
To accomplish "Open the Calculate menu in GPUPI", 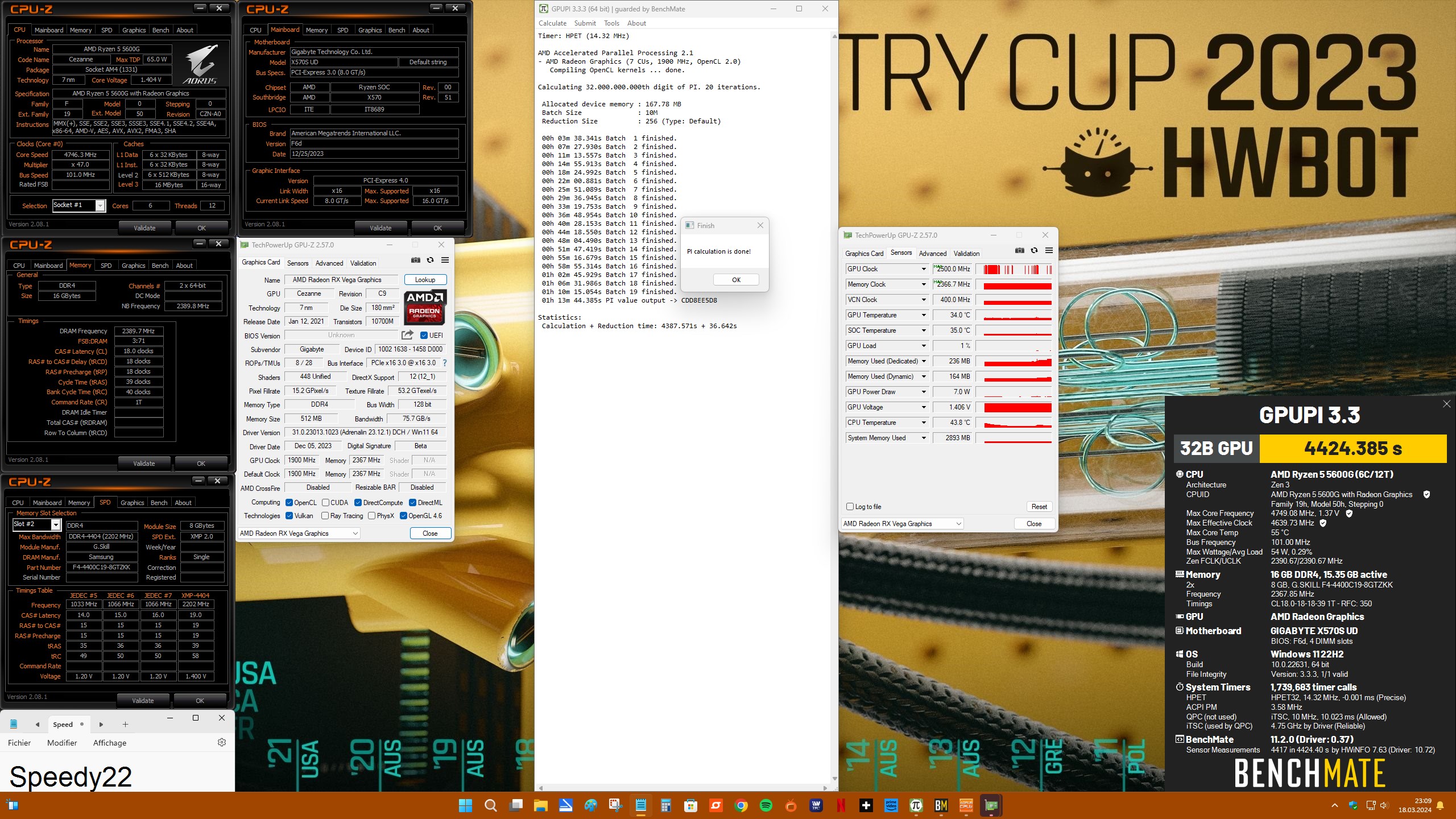I will [x=552, y=23].
